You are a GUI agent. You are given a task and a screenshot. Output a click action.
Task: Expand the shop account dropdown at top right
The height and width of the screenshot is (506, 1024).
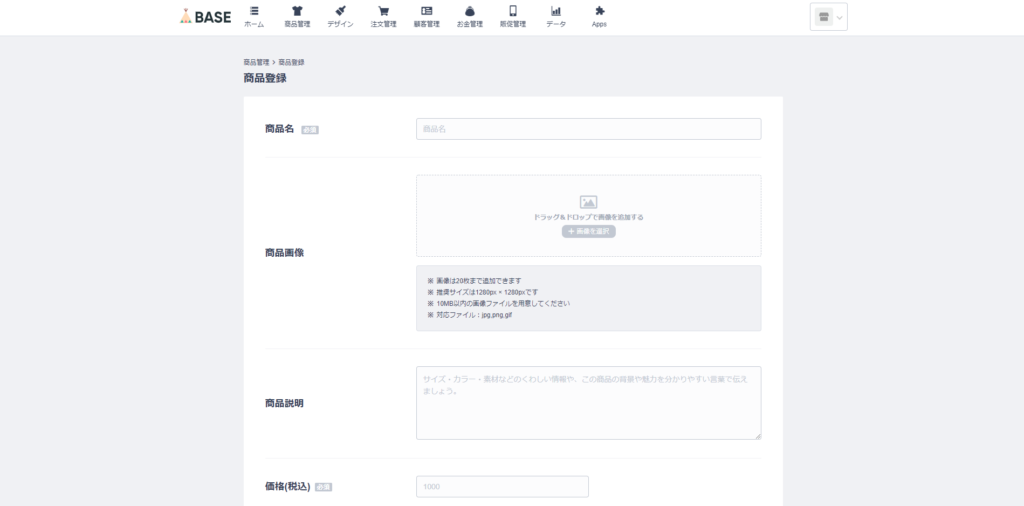(828, 17)
